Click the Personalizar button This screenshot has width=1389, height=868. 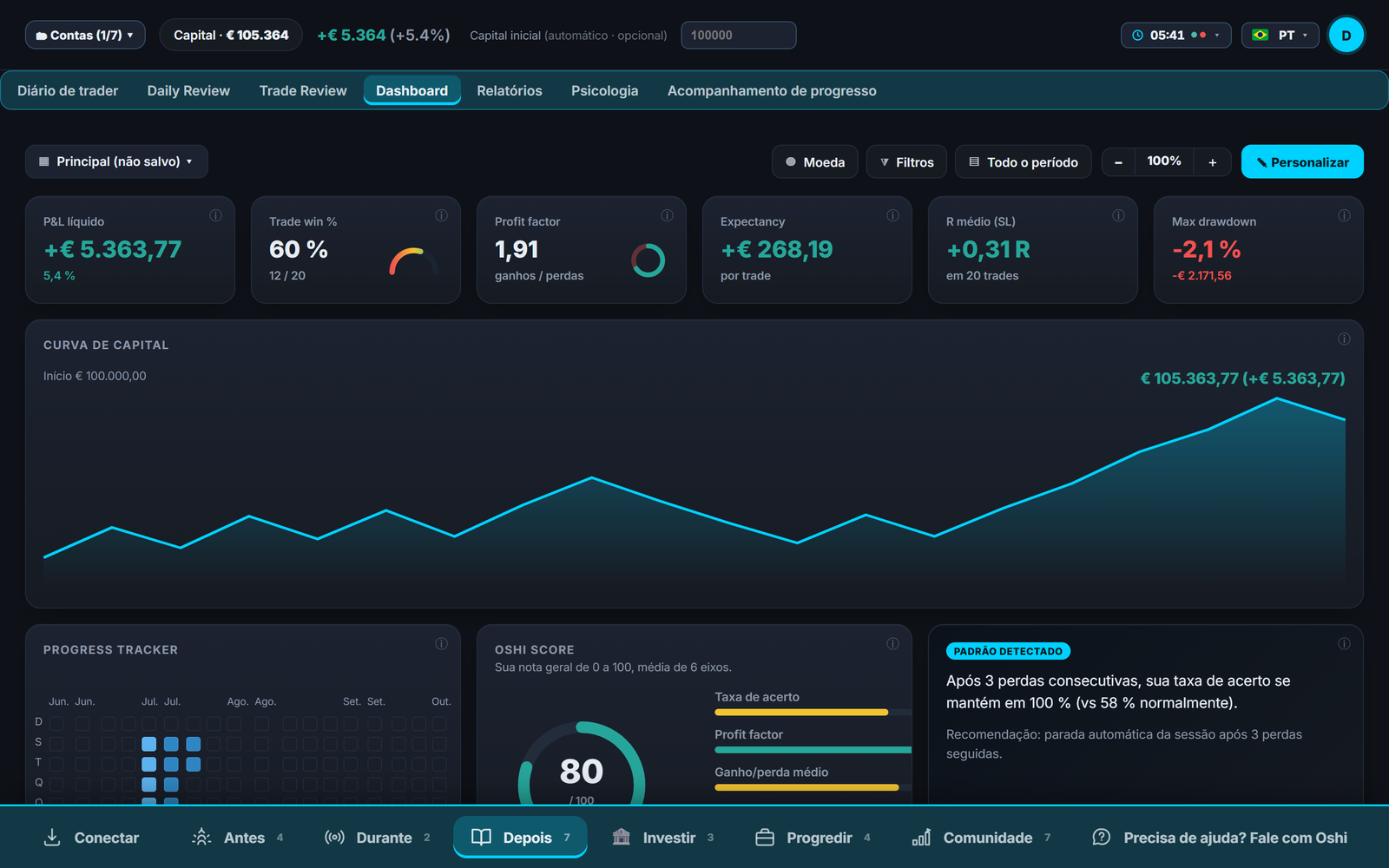point(1302,162)
